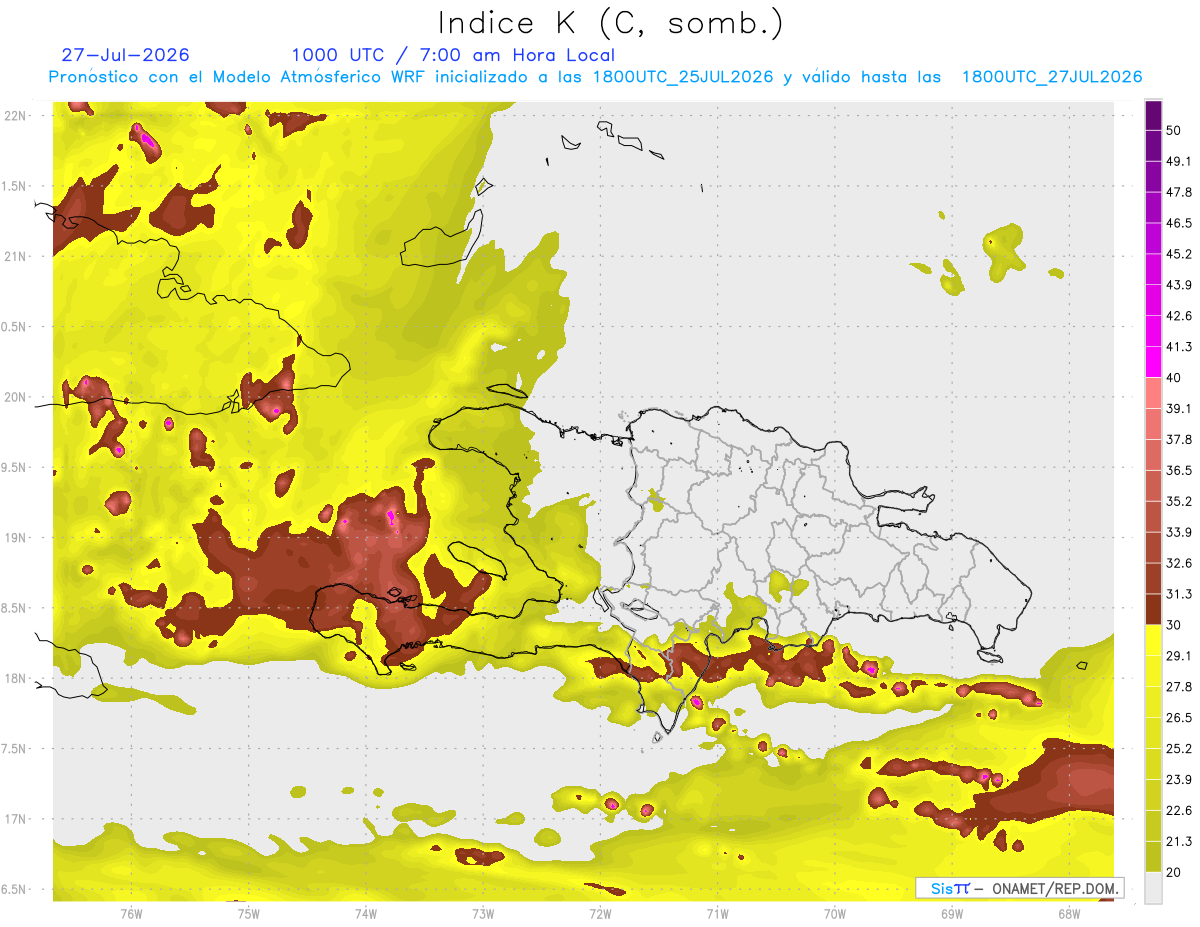
Task: Click the '21N' latitude label
Action: (x=17, y=256)
